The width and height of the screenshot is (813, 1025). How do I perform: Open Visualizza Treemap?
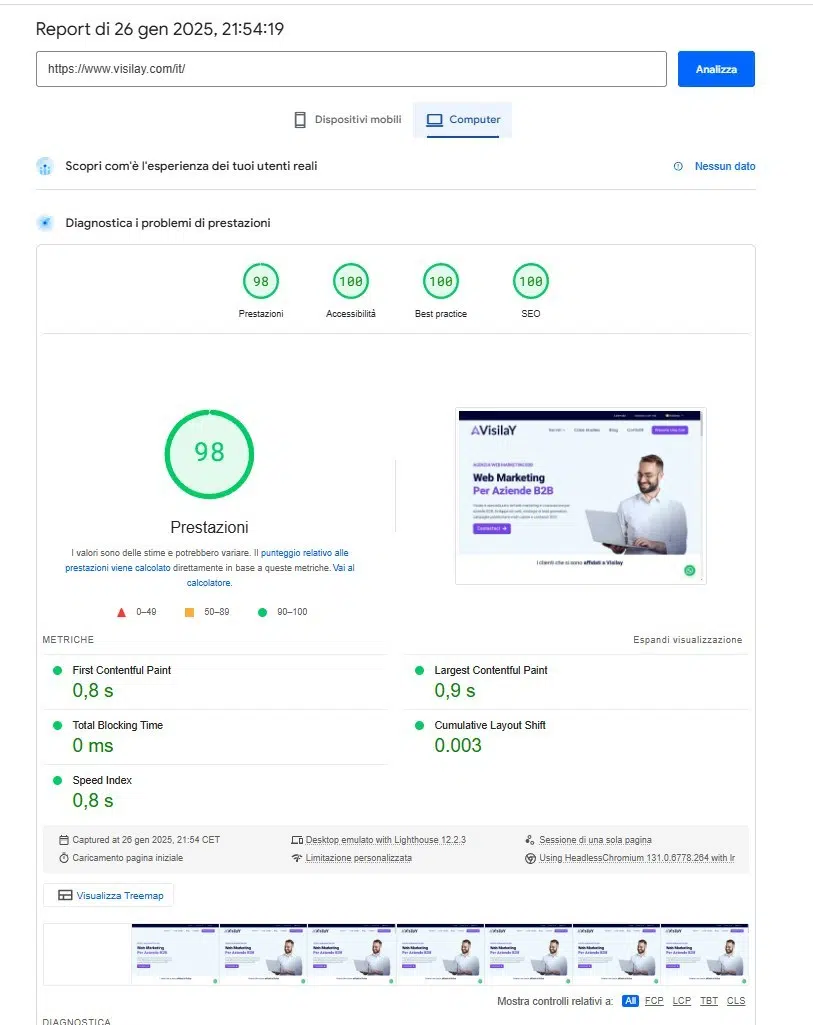tap(108, 896)
